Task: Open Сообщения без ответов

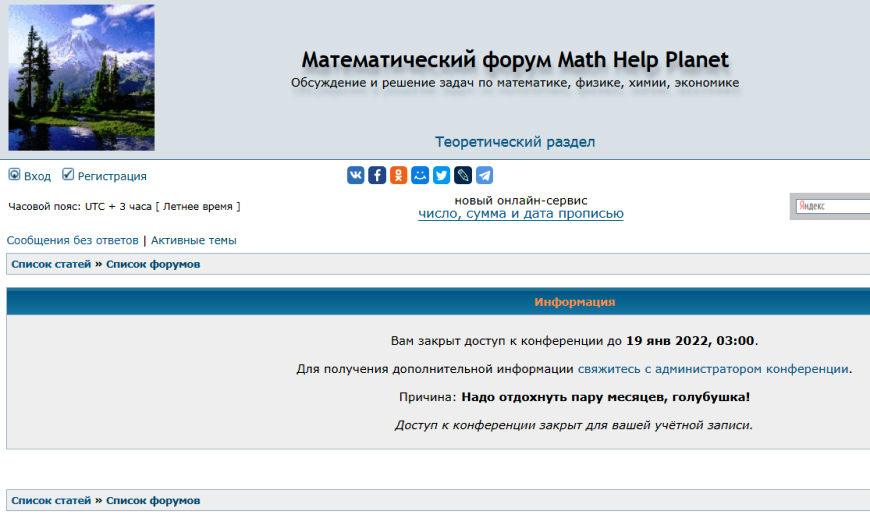Action: pos(73,240)
